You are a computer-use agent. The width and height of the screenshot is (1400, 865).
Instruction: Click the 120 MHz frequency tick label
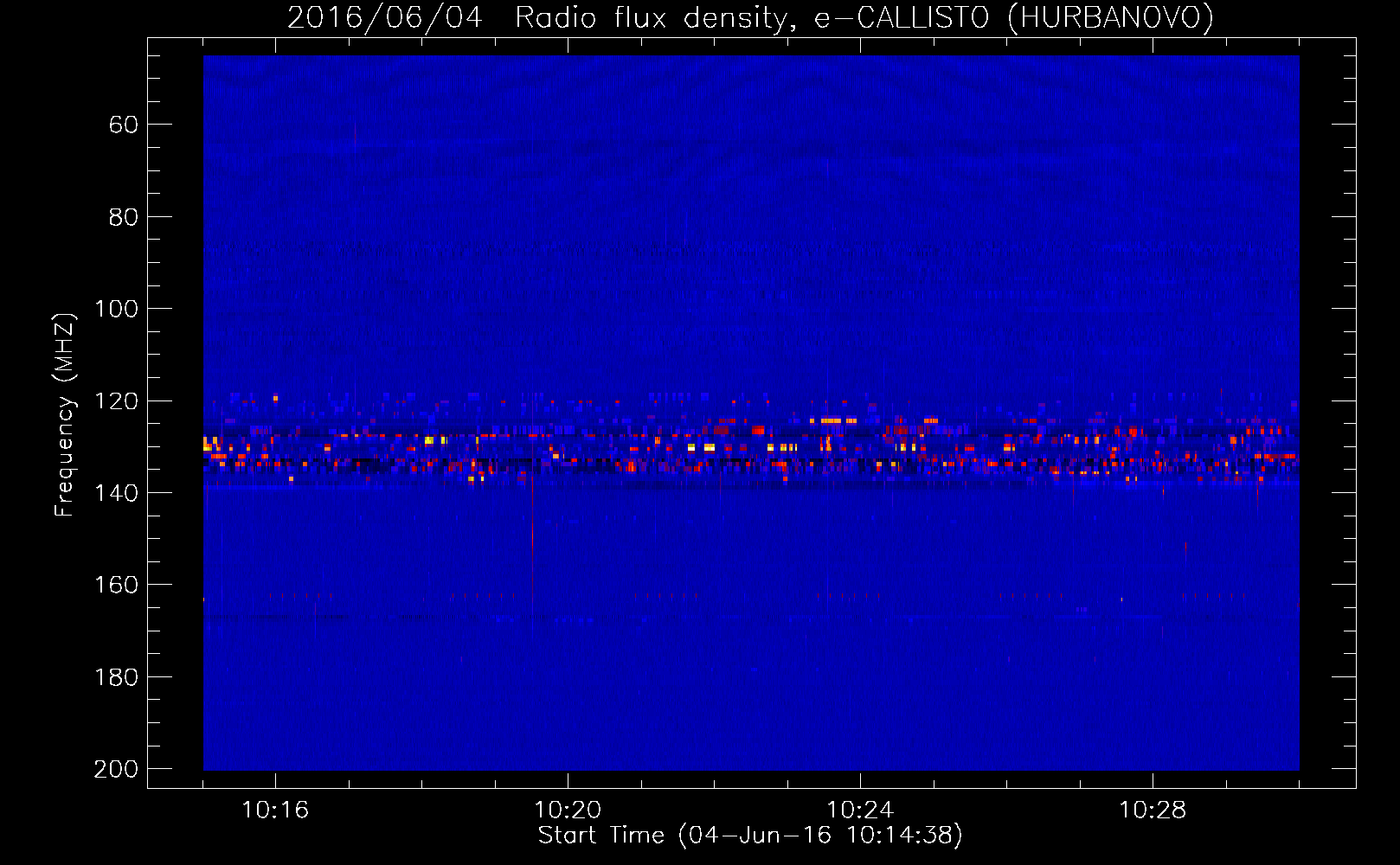[x=117, y=401]
